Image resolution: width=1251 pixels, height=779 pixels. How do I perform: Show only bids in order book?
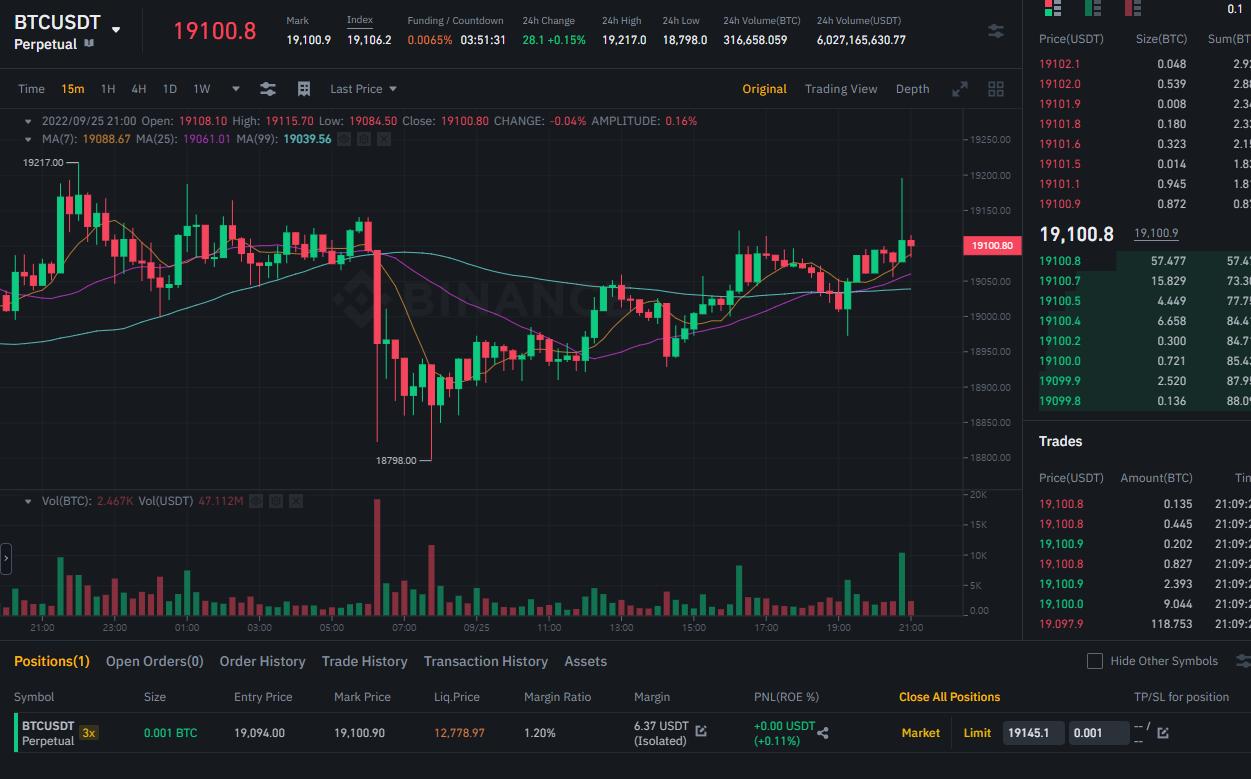coord(1093,8)
